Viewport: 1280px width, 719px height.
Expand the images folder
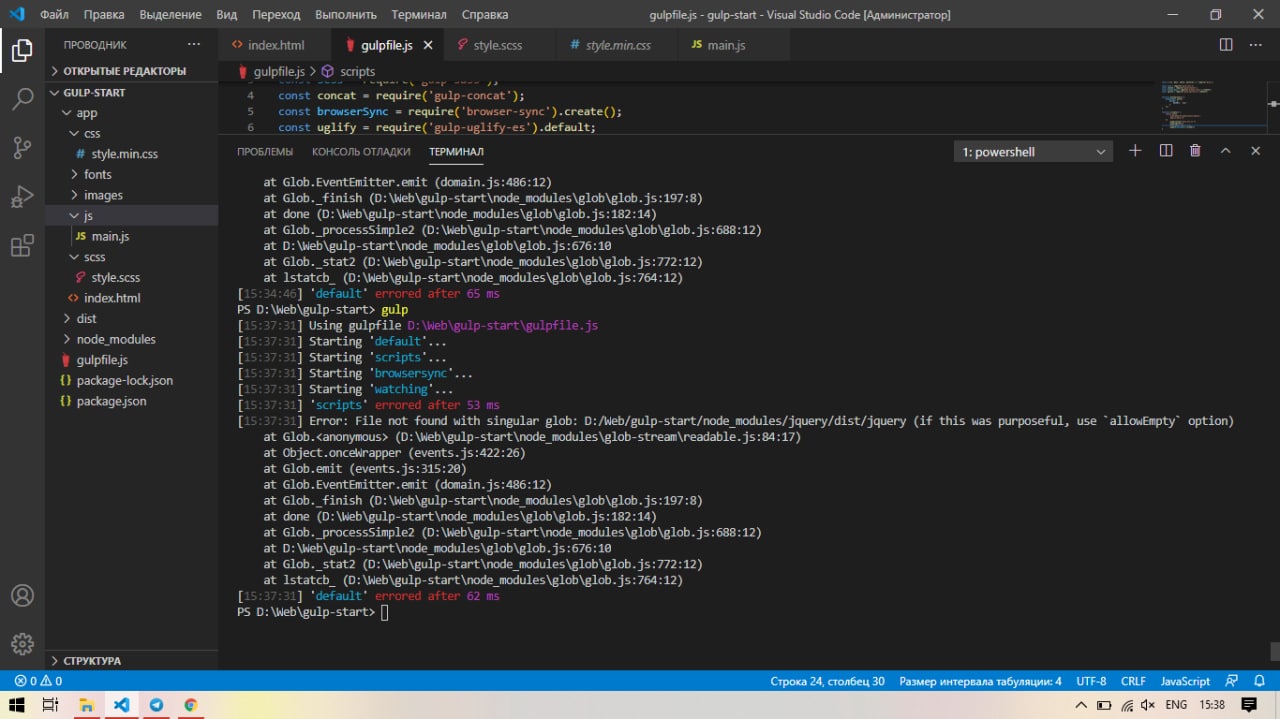coord(131,195)
